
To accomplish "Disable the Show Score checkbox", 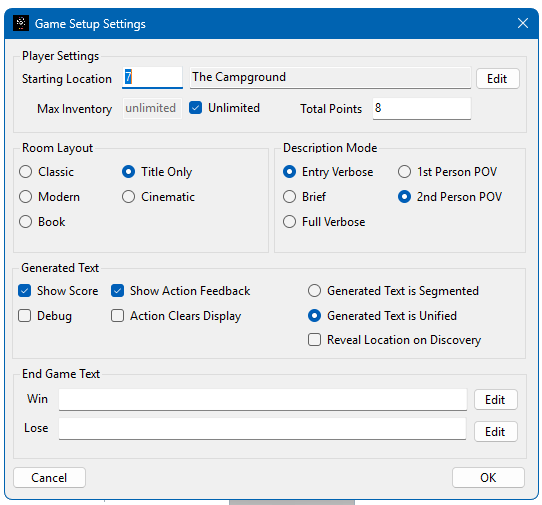I will click(25, 291).
